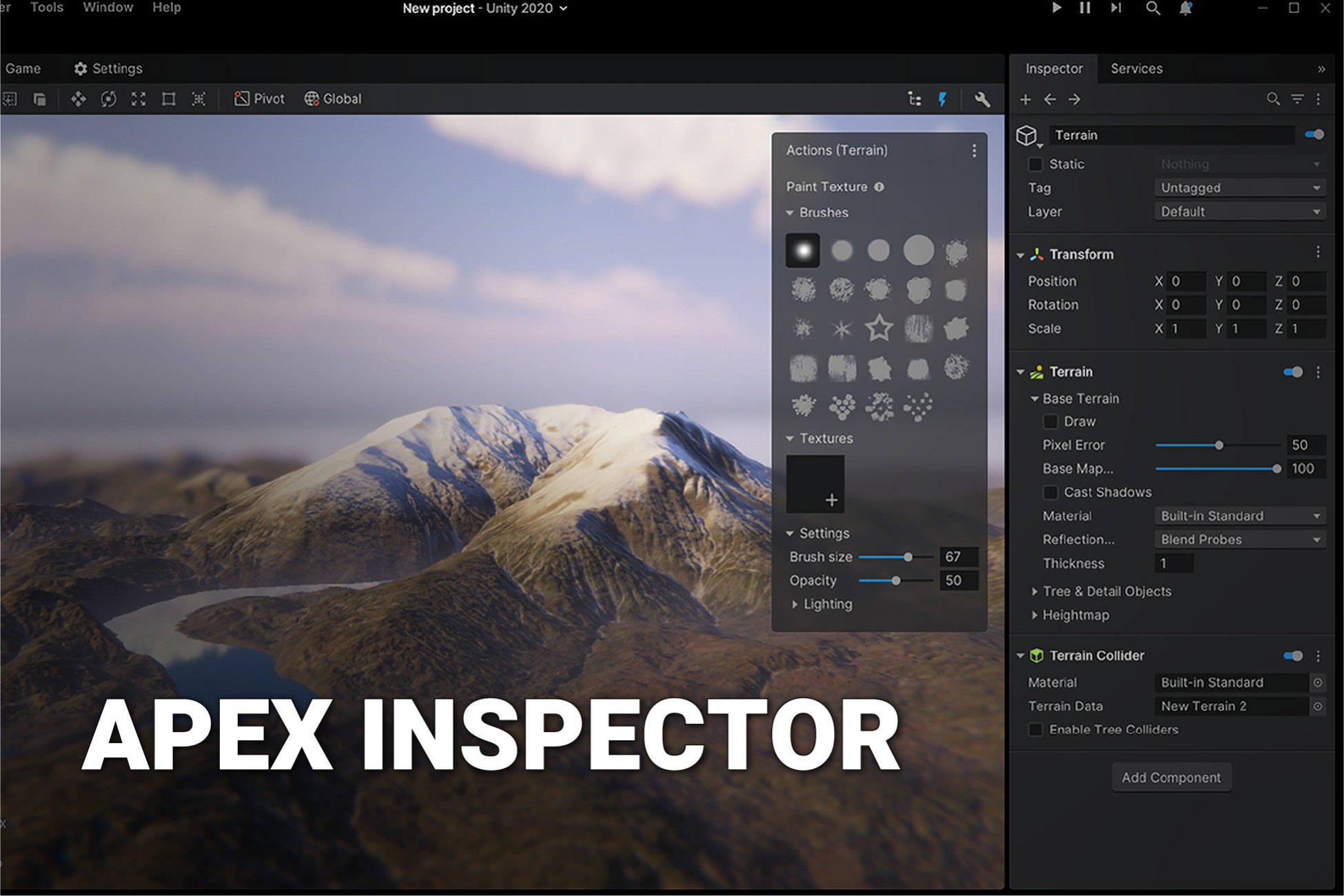Open the Tag dropdown showing Untagged
The image size is (1344, 896).
1239,187
